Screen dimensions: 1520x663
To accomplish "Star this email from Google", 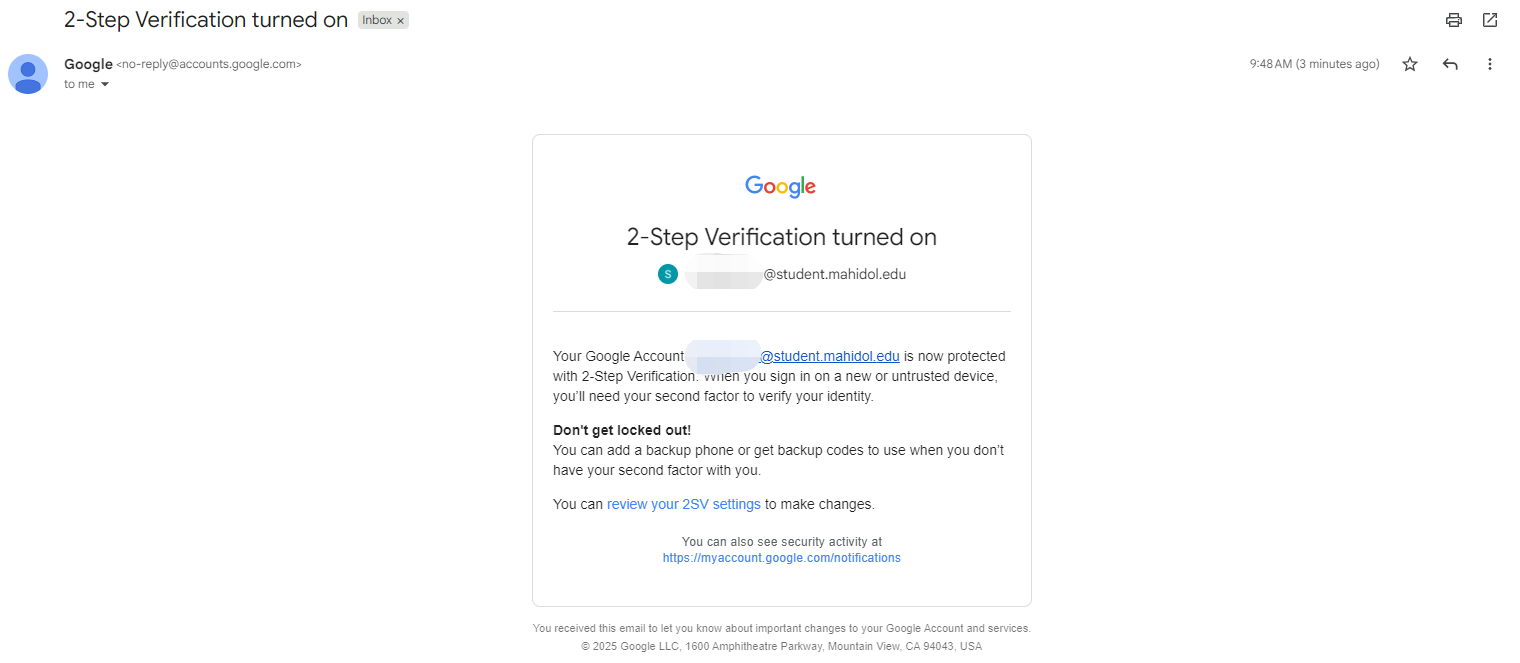I will pyautogui.click(x=1410, y=64).
